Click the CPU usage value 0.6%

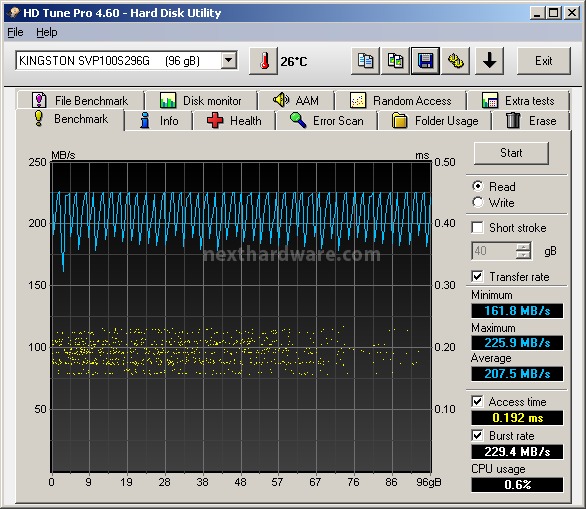click(x=517, y=485)
